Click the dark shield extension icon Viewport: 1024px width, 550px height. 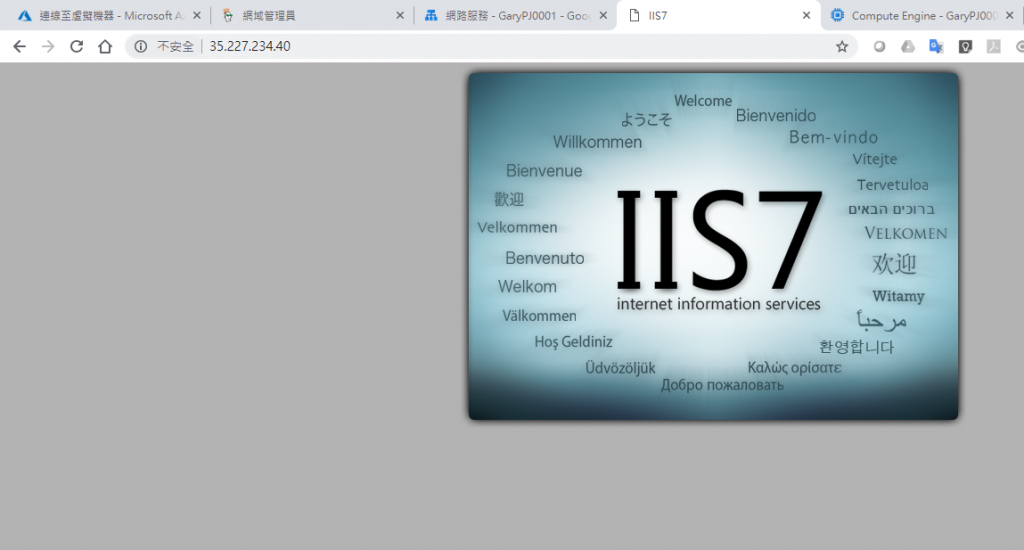pyautogui.click(x=965, y=46)
